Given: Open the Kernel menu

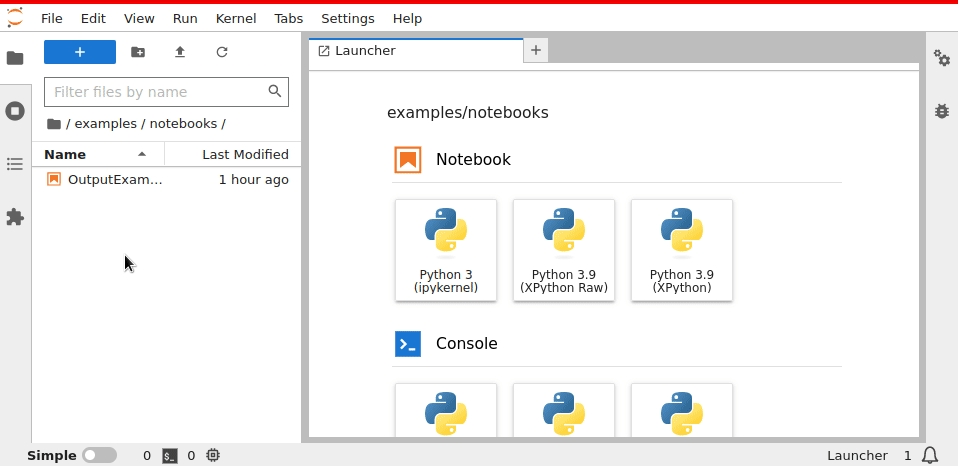Looking at the screenshot, I should (x=236, y=18).
